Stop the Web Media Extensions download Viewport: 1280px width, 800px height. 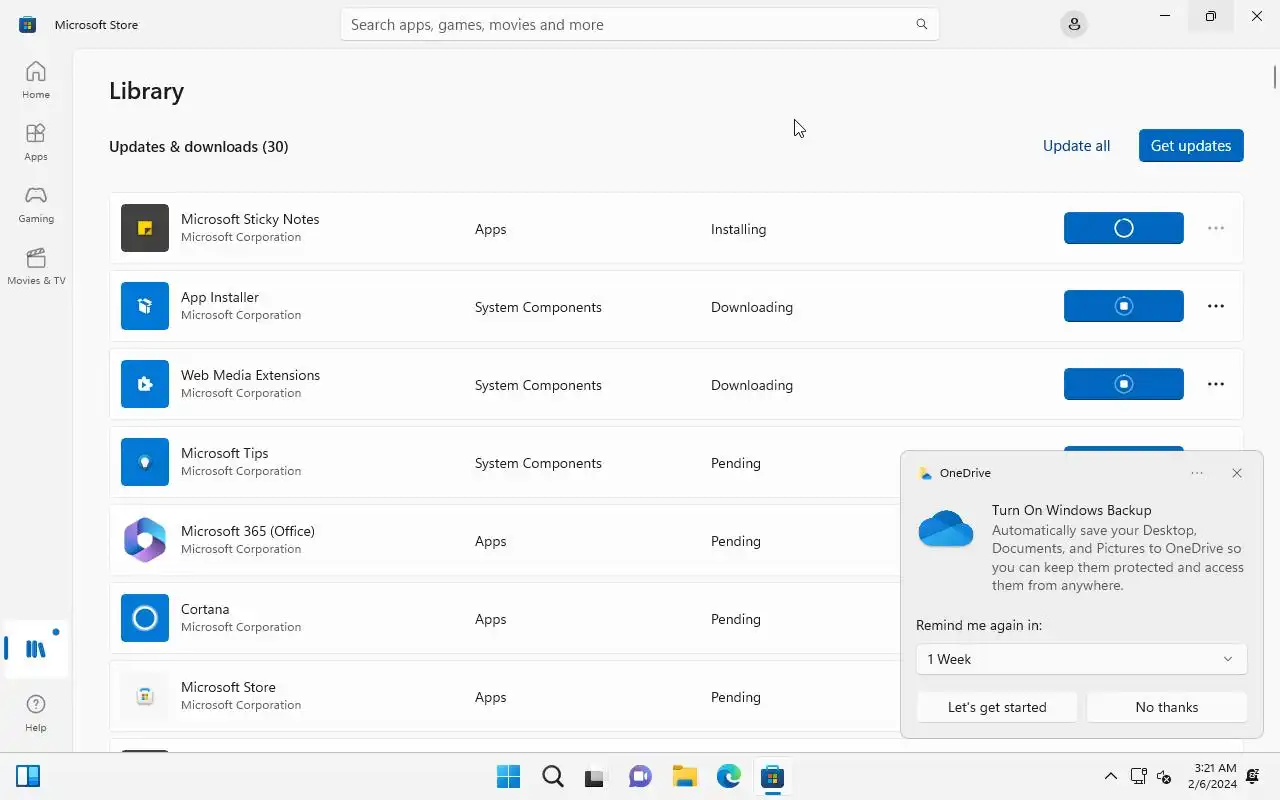click(x=1124, y=384)
